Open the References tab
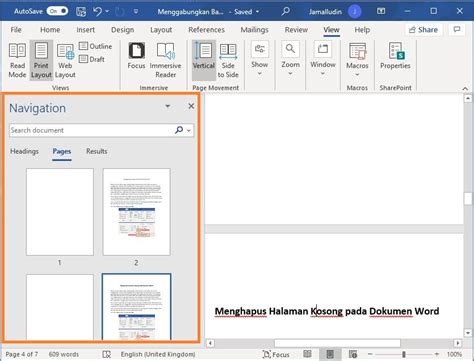 (206, 30)
